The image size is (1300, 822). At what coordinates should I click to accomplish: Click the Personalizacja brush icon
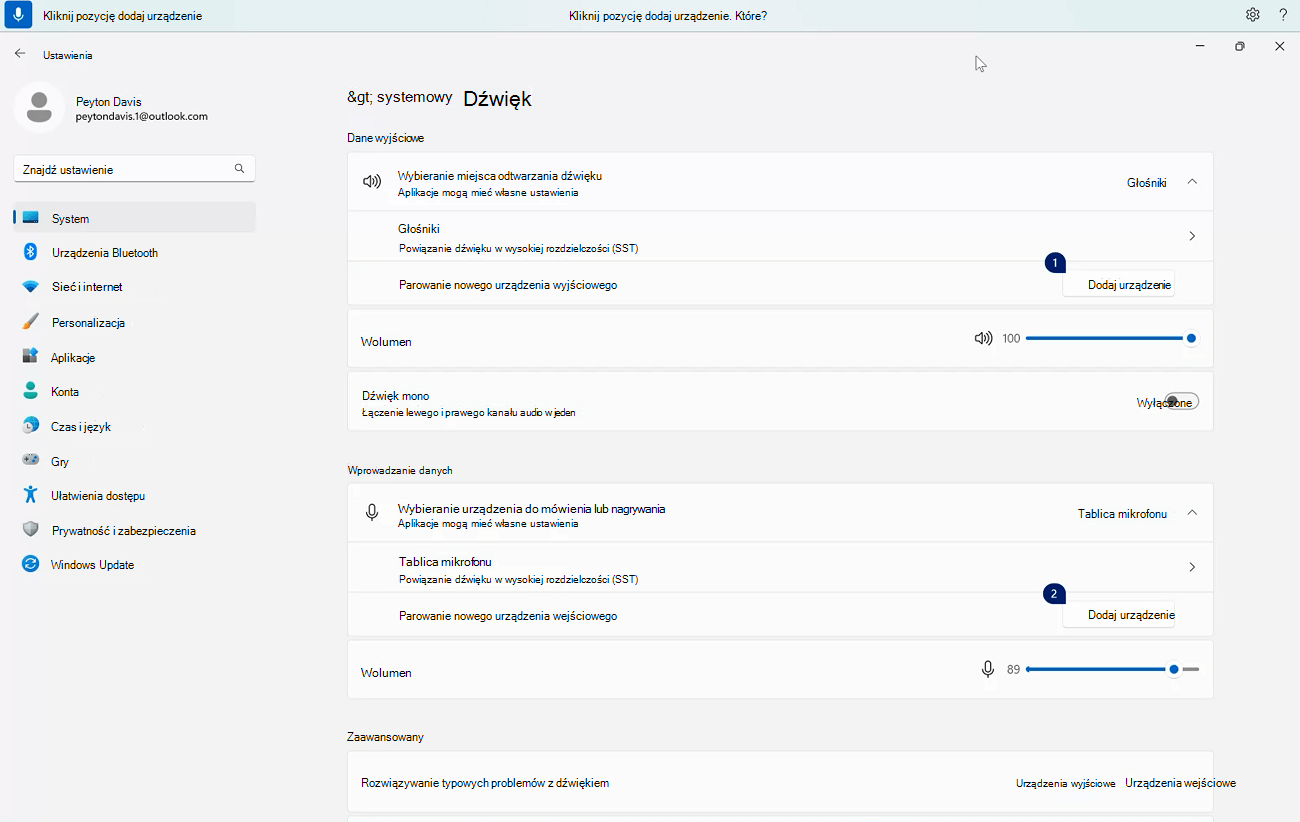(31, 322)
